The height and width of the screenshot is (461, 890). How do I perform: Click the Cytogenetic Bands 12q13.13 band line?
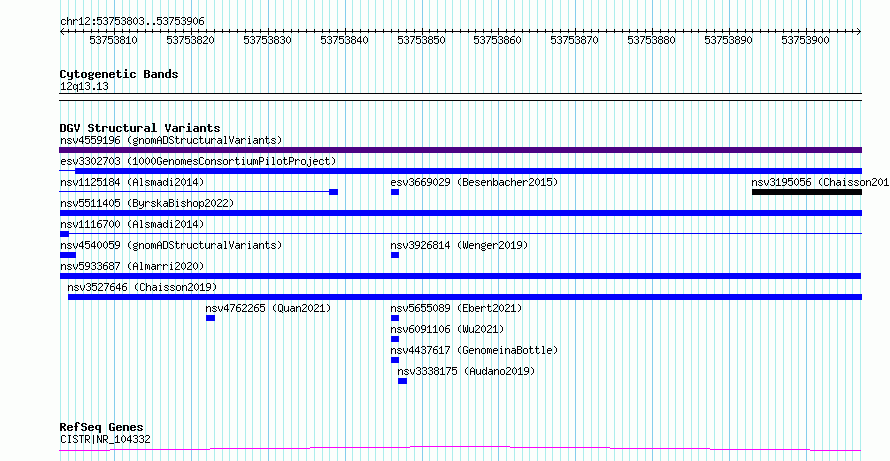pos(460,97)
